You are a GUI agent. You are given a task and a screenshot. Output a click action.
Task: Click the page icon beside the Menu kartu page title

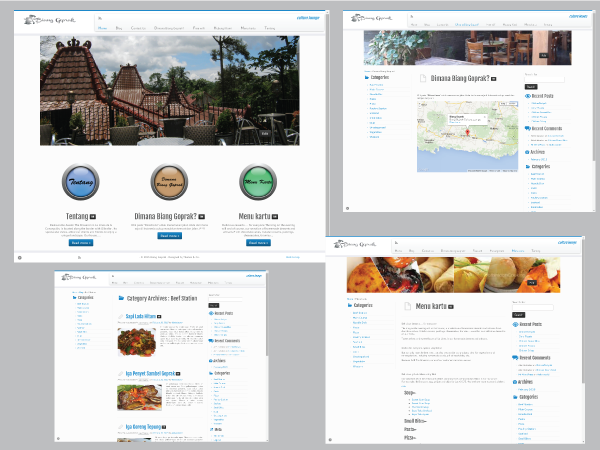point(408,306)
